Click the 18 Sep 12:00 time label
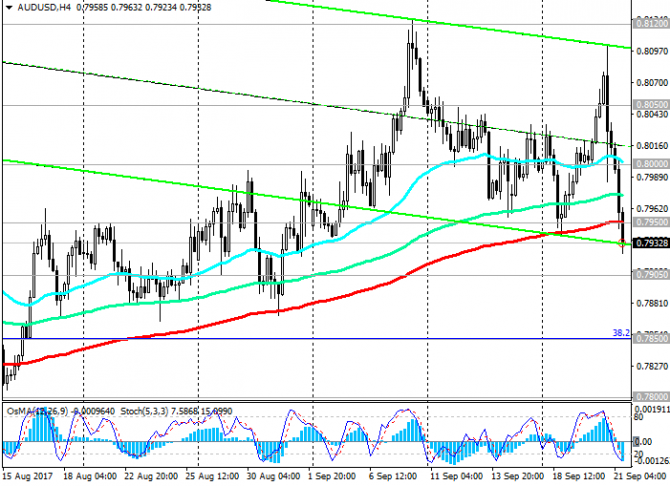 click(x=578, y=476)
